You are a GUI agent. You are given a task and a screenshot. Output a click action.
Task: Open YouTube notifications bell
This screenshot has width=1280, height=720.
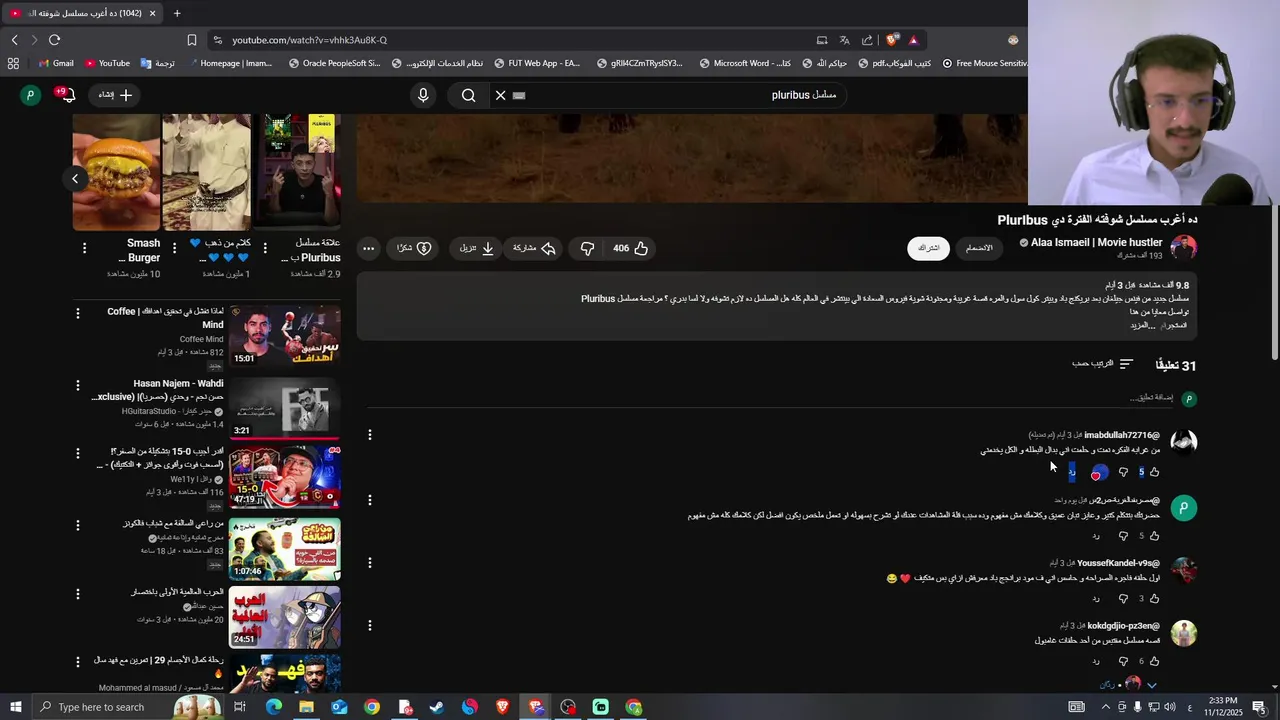(67, 95)
